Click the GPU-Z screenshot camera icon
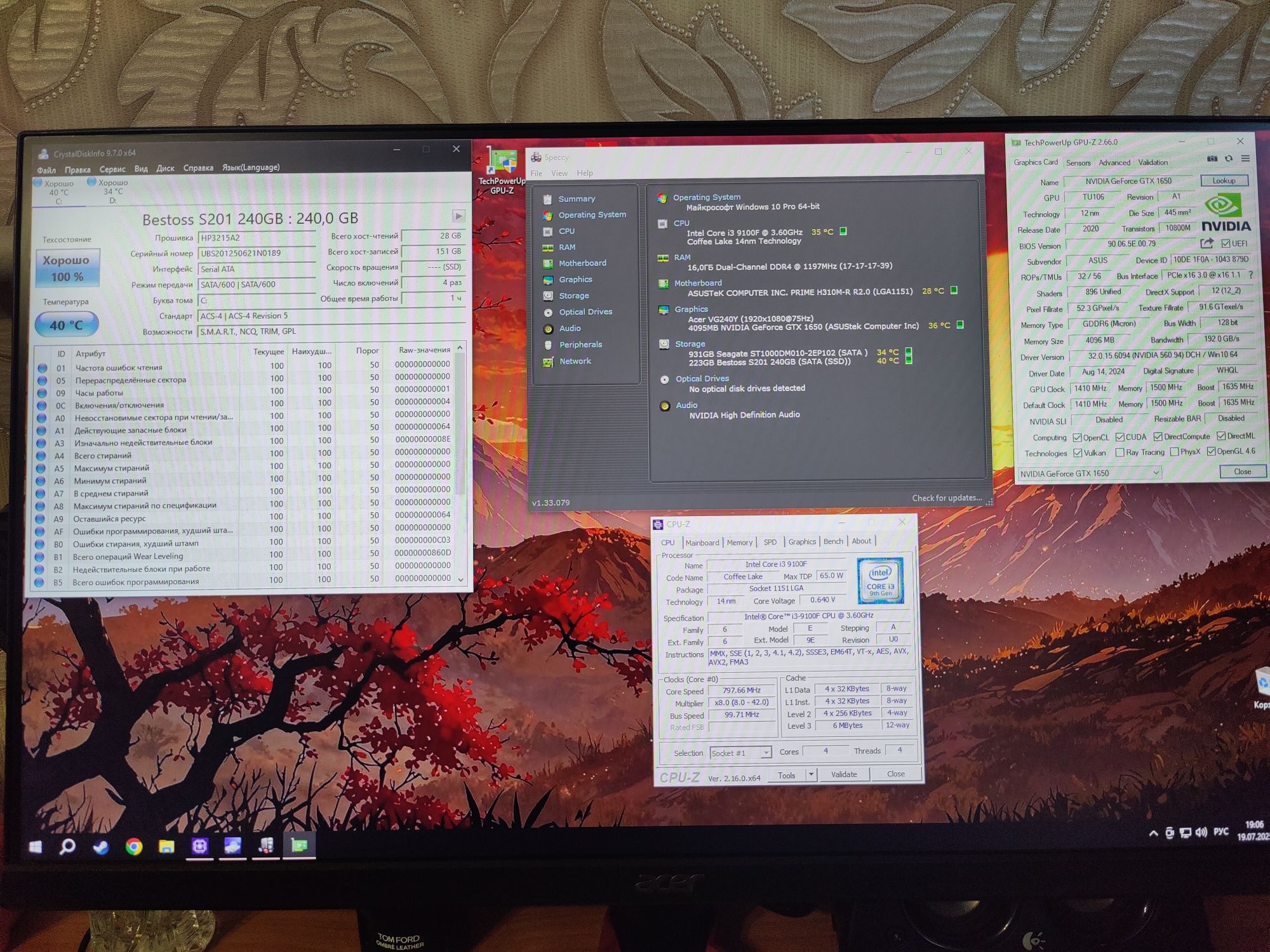The height and width of the screenshot is (952, 1270). pos(1212,159)
